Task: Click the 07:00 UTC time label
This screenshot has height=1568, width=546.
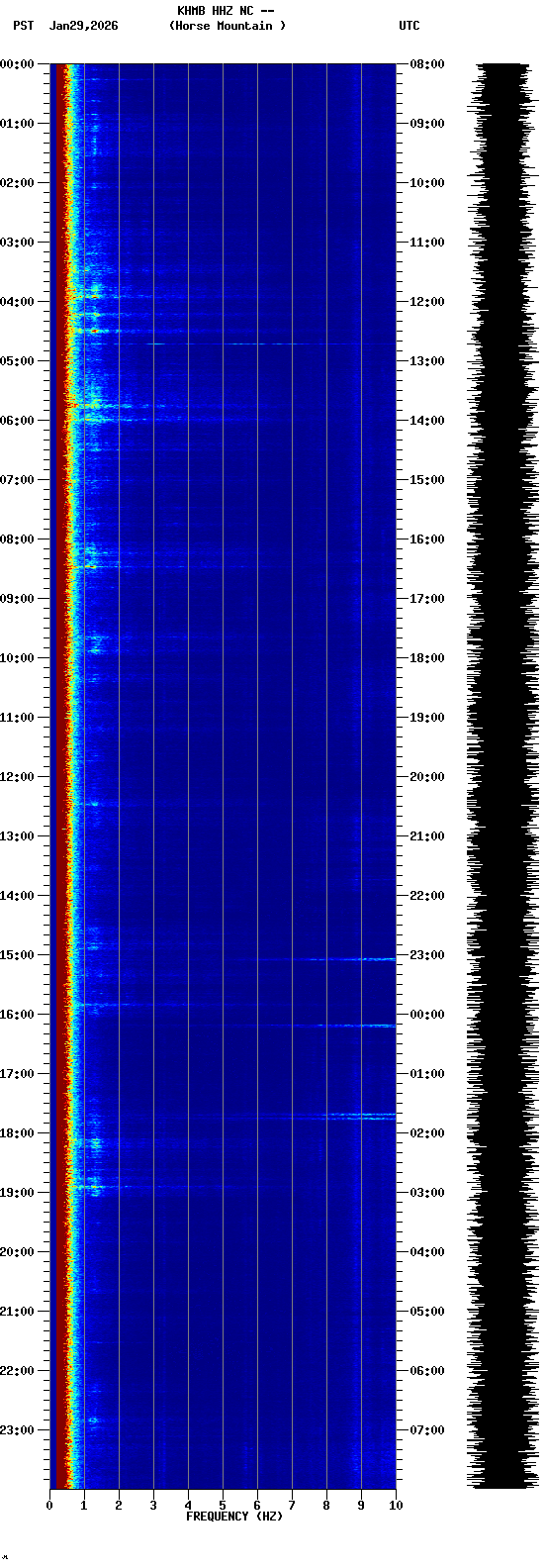Action: click(427, 1430)
